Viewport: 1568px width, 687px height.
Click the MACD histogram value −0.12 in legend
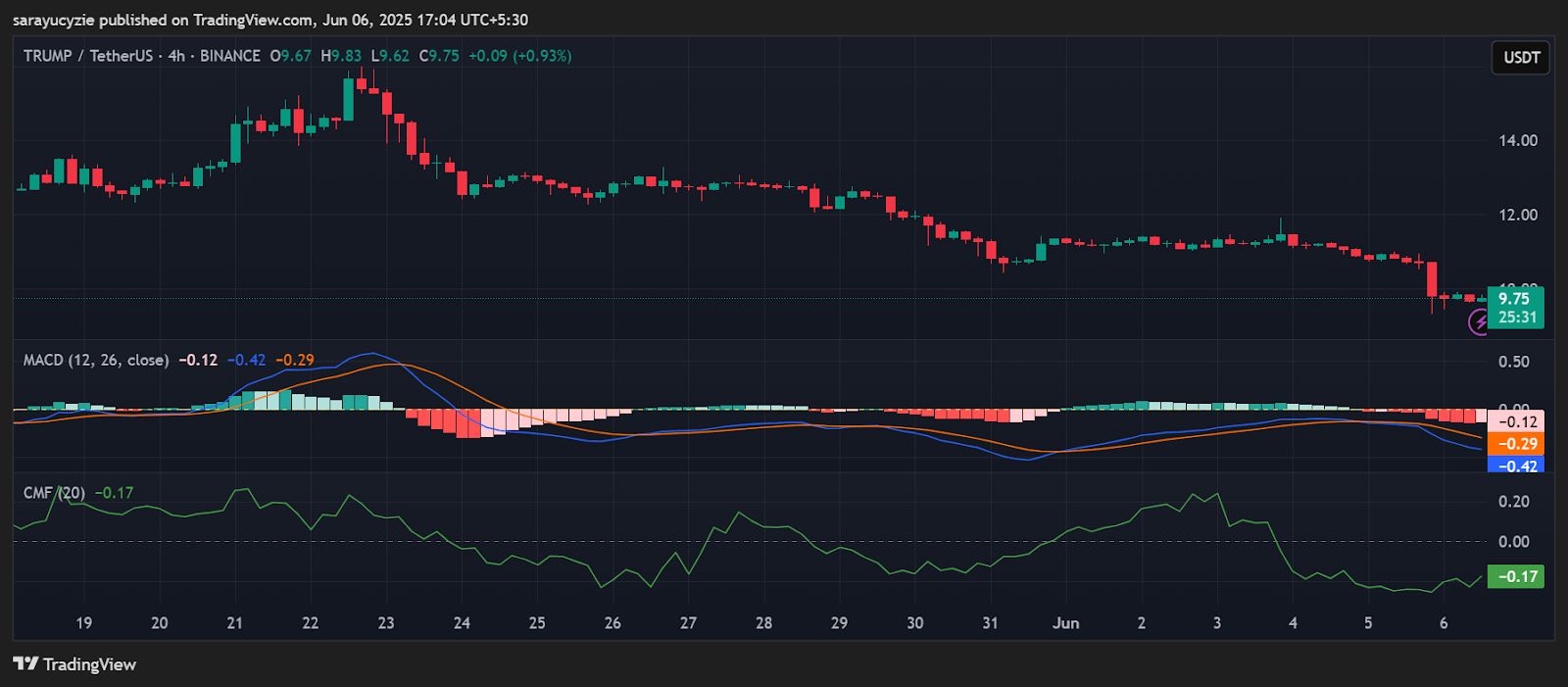(x=199, y=360)
